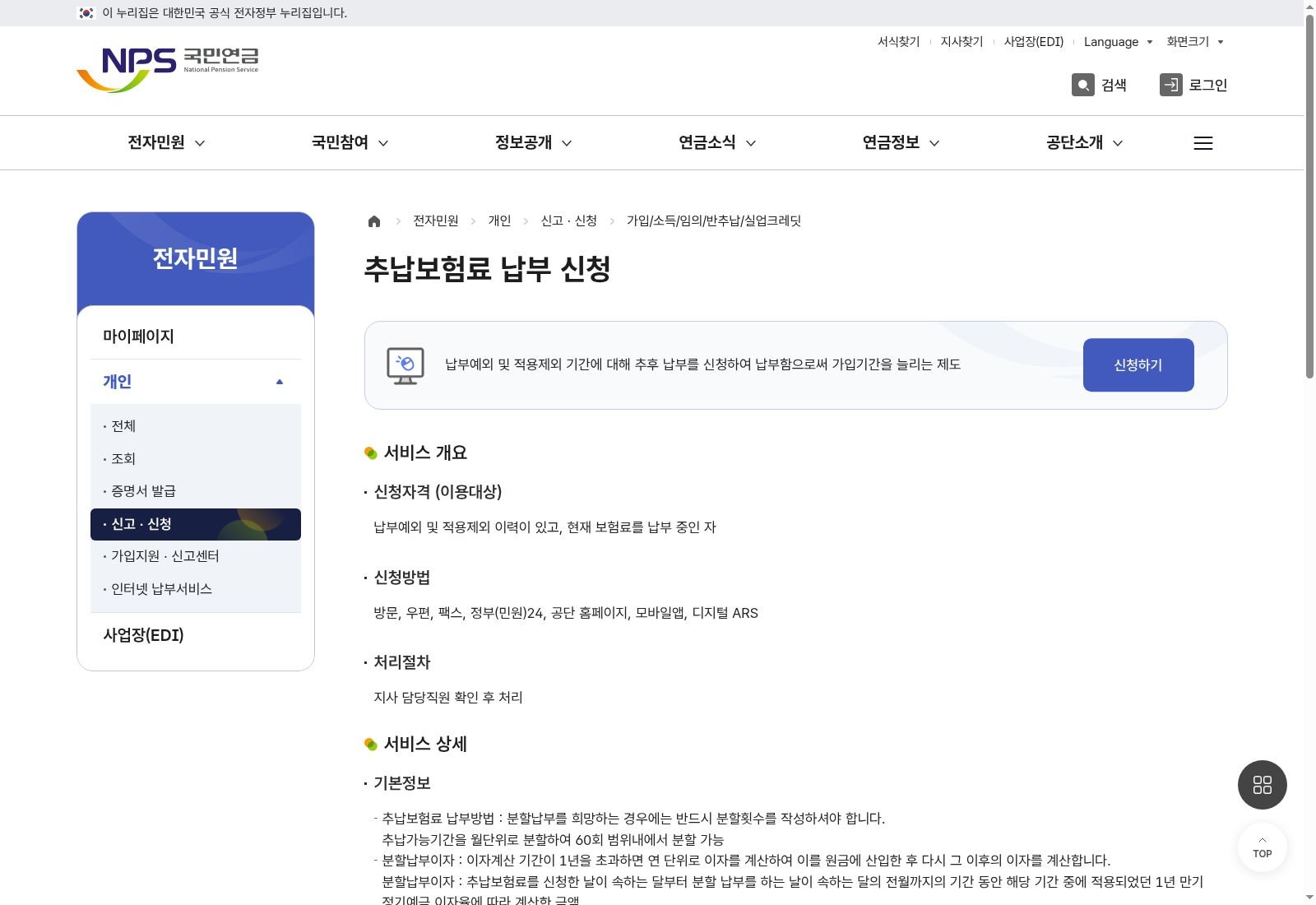Select 전체 in the sidebar submenu
The image size is (1316, 905).
(x=196, y=426)
